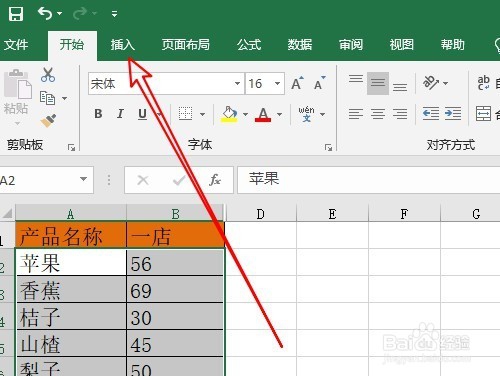
Task: Undo the last action
Action: [45, 13]
